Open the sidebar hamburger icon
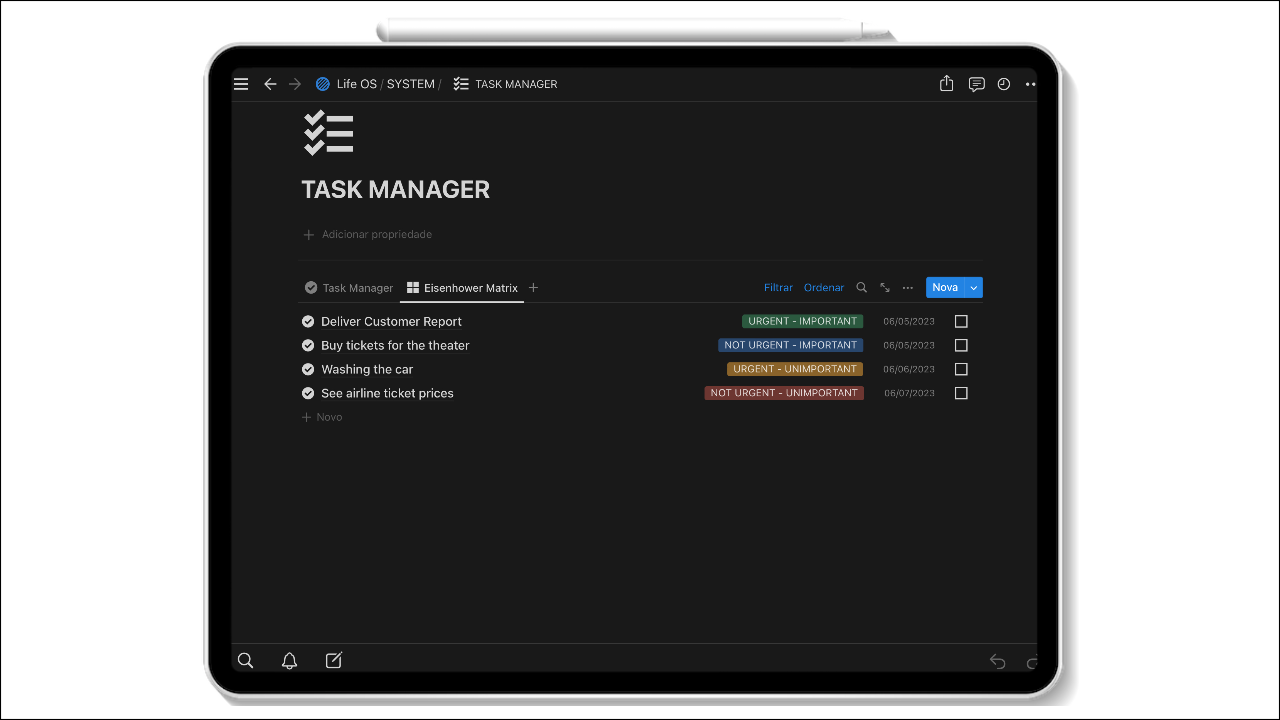The width and height of the screenshot is (1280, 720). (241, 84)
